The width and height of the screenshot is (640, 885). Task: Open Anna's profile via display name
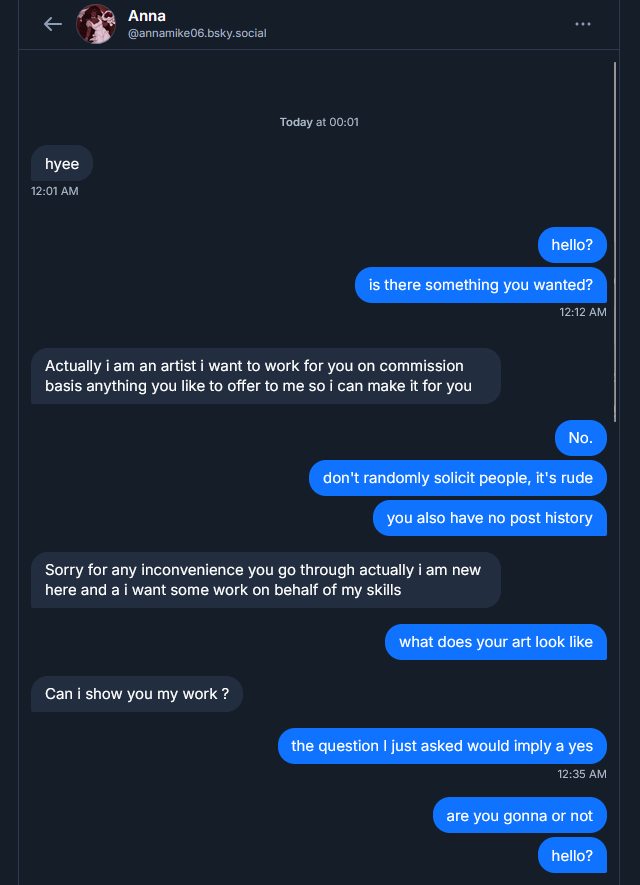point(147,16)
